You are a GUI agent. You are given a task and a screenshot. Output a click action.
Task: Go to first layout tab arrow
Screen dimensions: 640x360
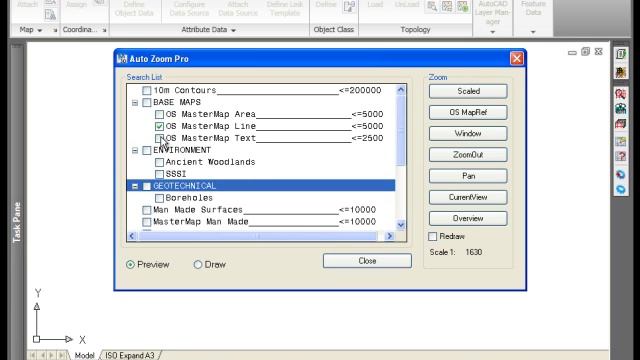(x=33, y=355)
